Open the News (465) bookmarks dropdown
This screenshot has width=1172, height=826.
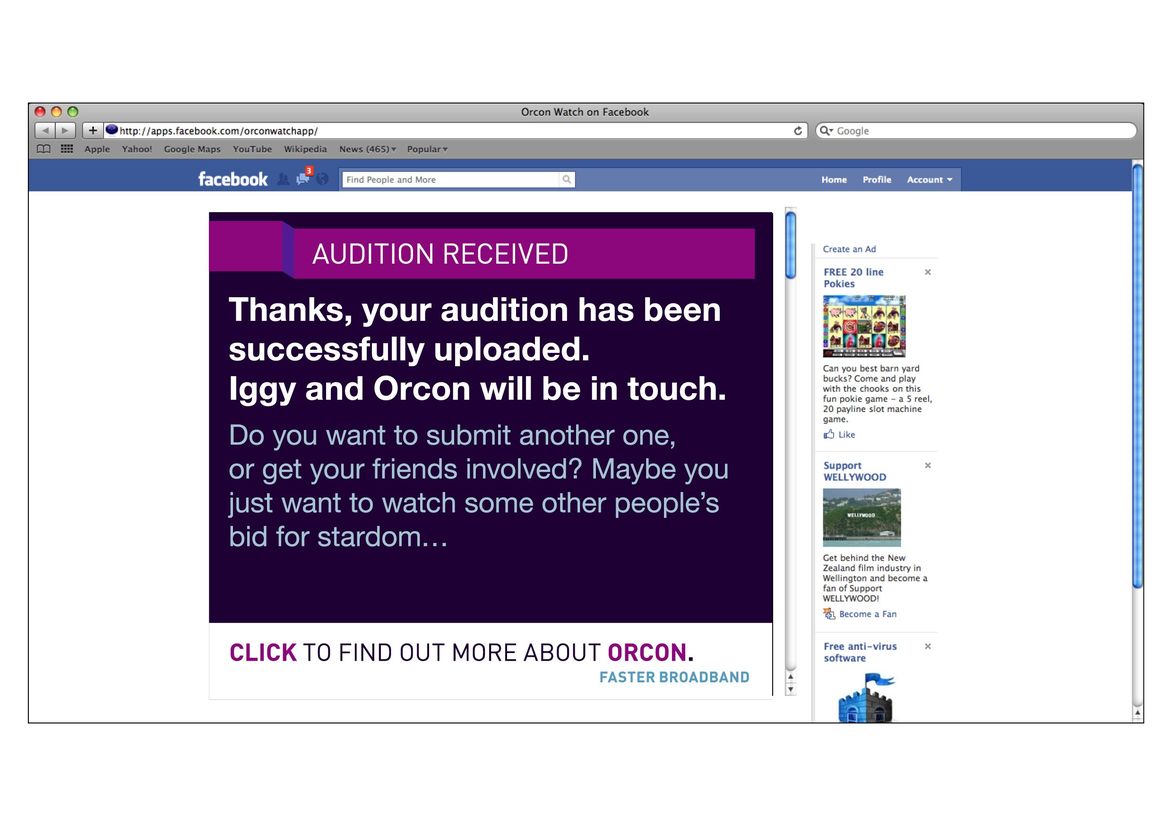pos(367,149)
